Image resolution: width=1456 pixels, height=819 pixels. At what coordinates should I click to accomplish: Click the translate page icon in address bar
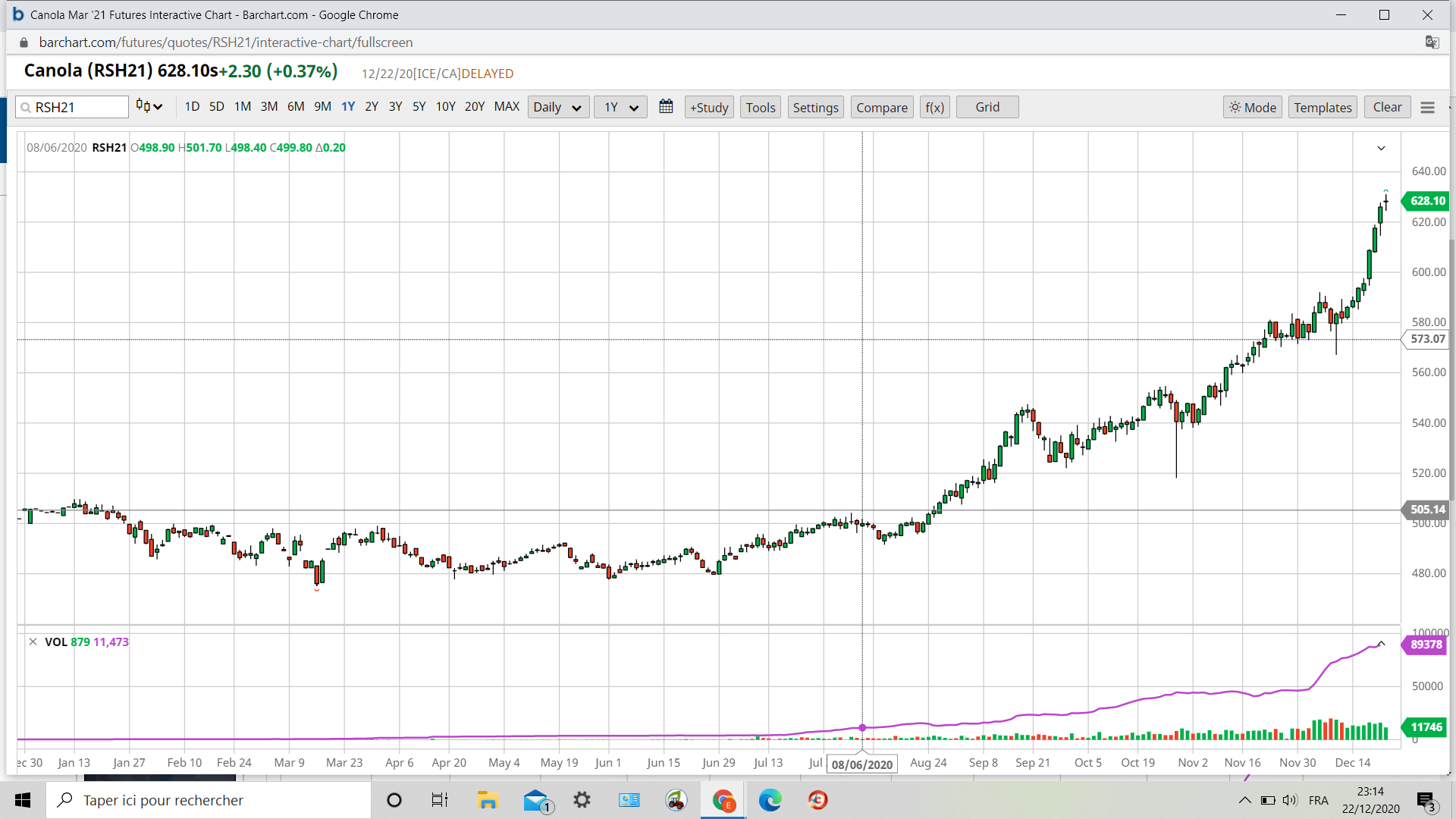pyautogui.click(x=1432, y=42)
